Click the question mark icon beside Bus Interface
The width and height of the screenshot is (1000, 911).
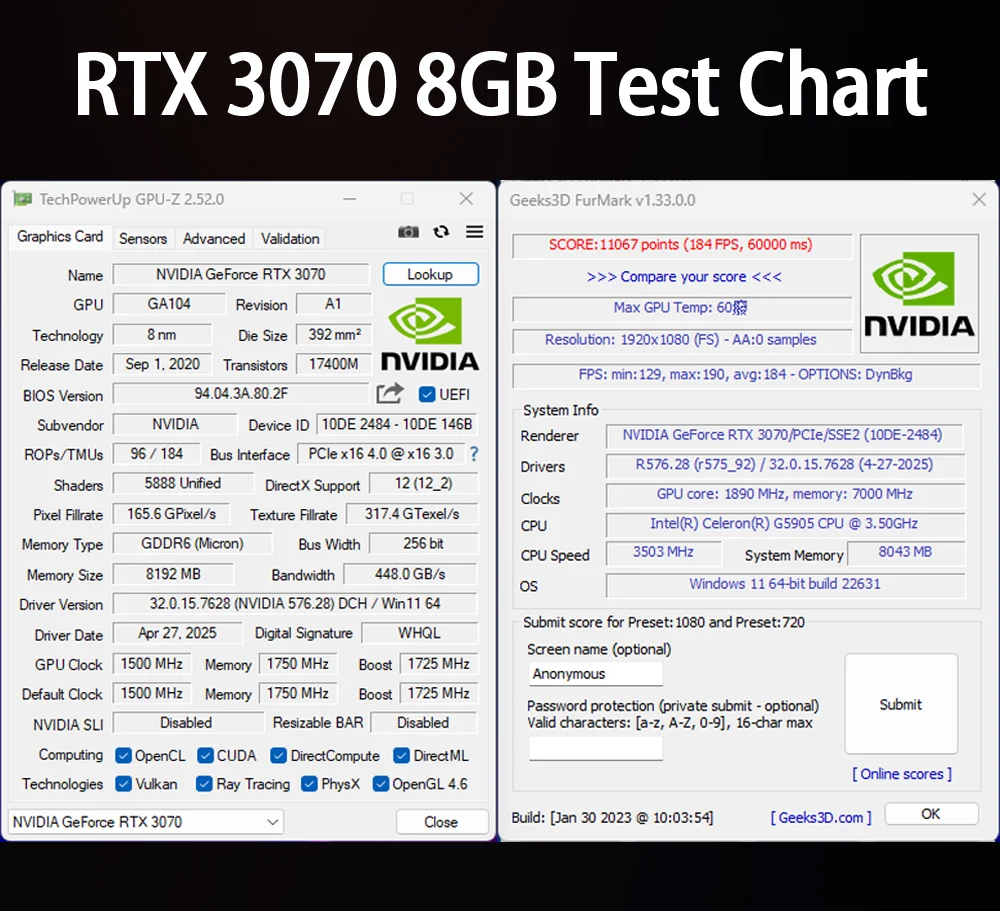click(474, 454)
